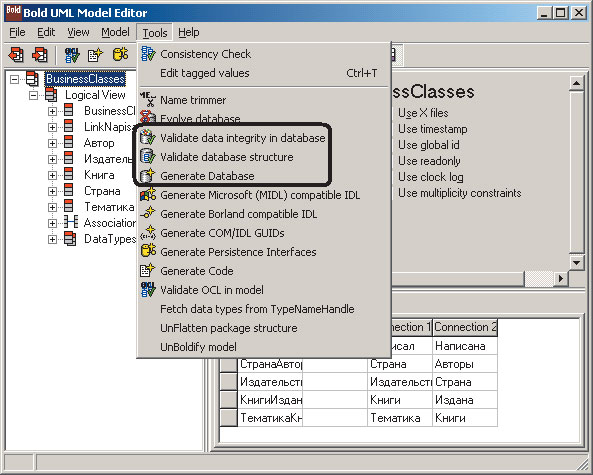Click the Logical View package icon
The width and height of the screenshot is (593, 475).
(x=51, y=95)
